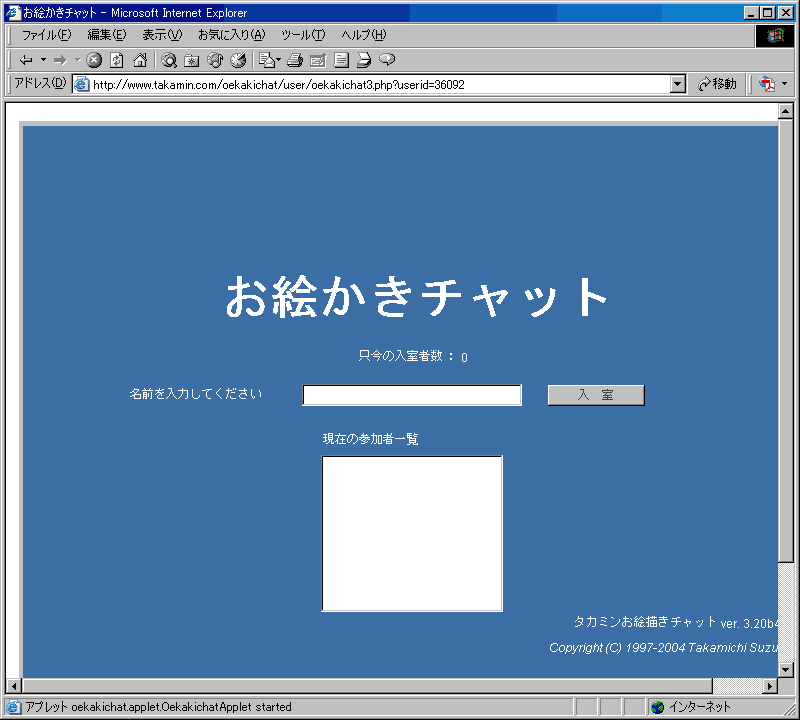Click the Mail envelope icon
The image size is (800, 720).
[x=266, y=60]
